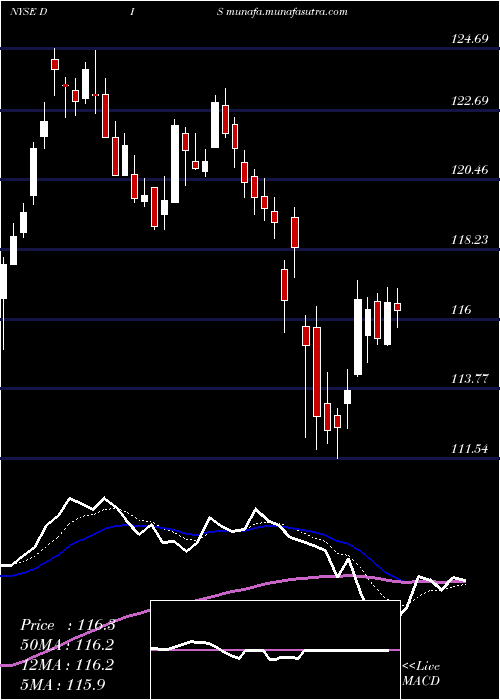Click the 122.69 price level label
500x700 pixels.
click(x=470, y=101)
